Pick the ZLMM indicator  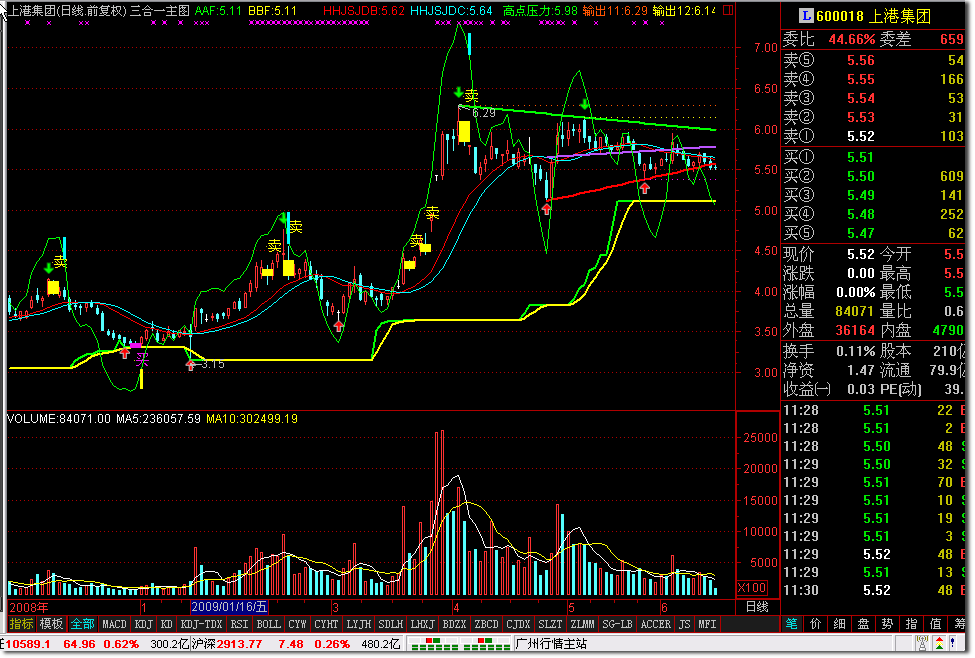click(x=582, y=624)
